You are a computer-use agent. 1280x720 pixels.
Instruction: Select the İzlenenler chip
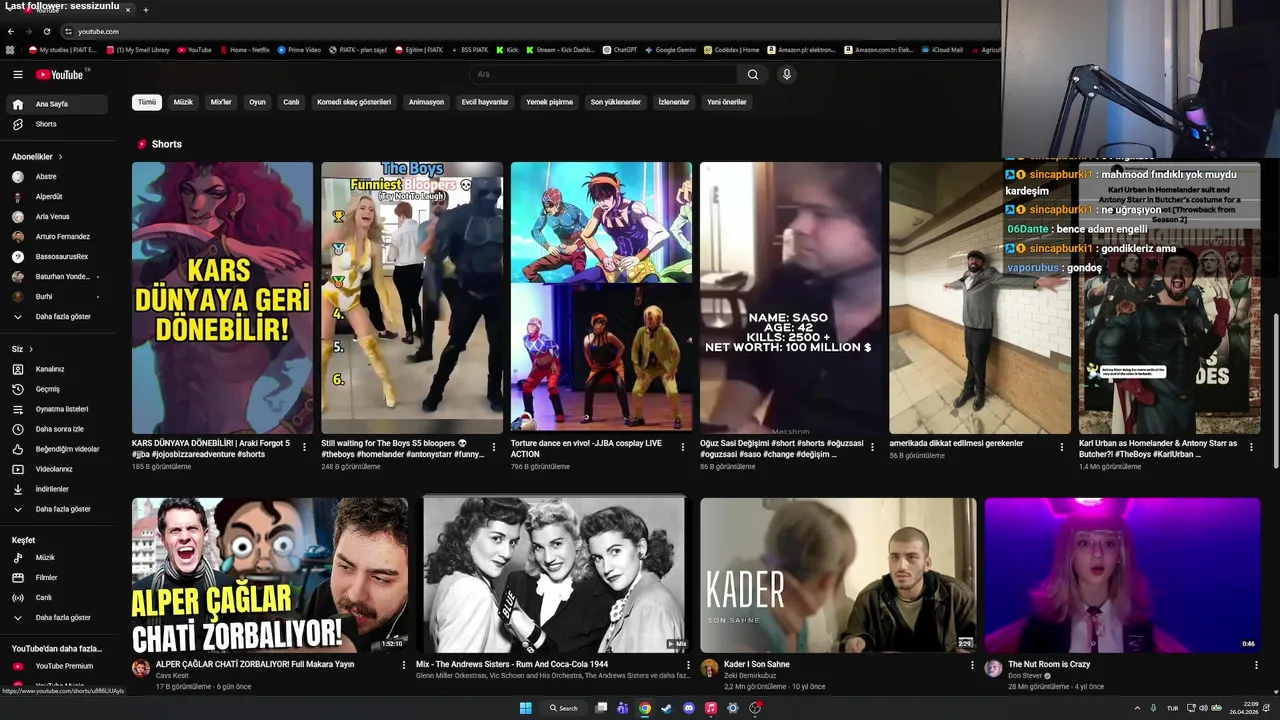[x=674, y=102]
